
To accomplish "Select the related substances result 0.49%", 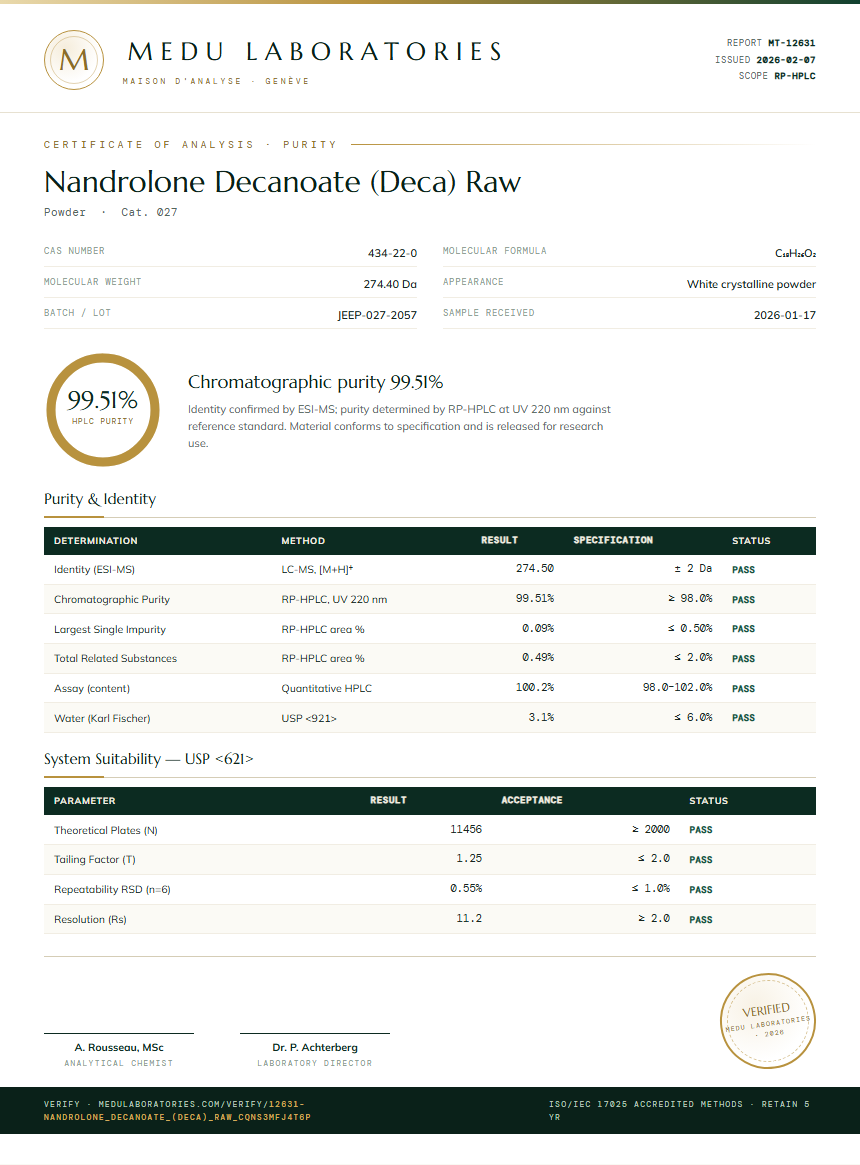I will [x=538, y=658].
